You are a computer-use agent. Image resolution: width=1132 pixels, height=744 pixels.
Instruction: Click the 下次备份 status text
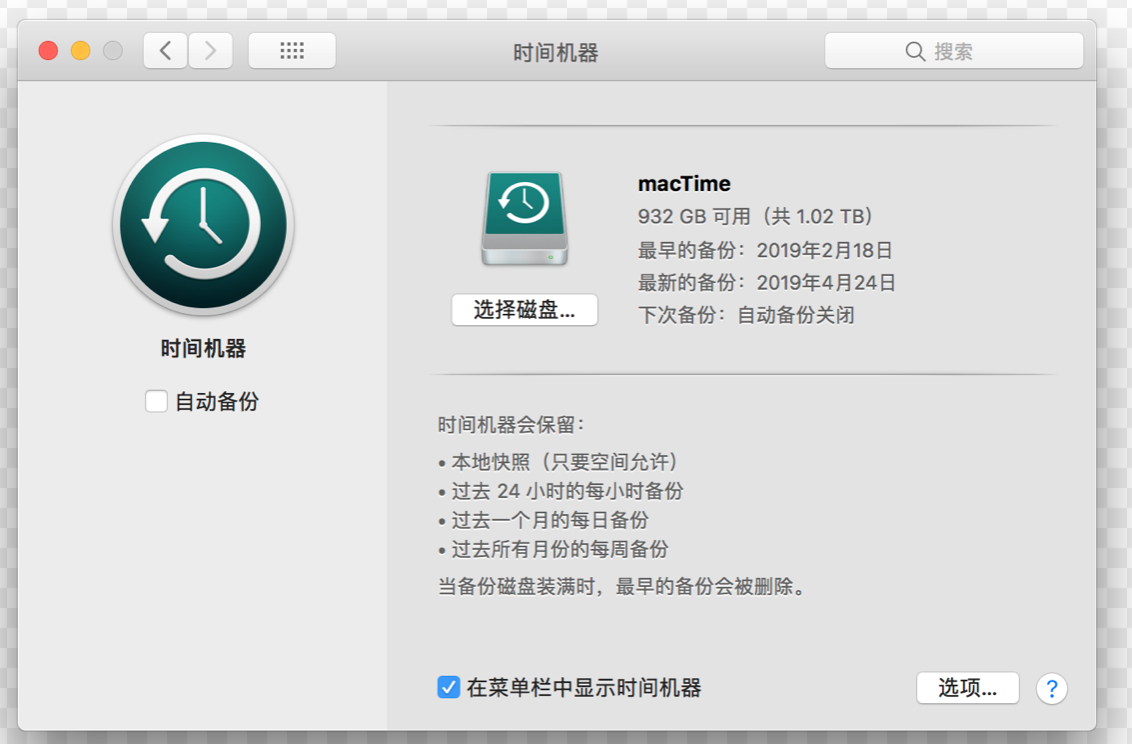(746, 315)
